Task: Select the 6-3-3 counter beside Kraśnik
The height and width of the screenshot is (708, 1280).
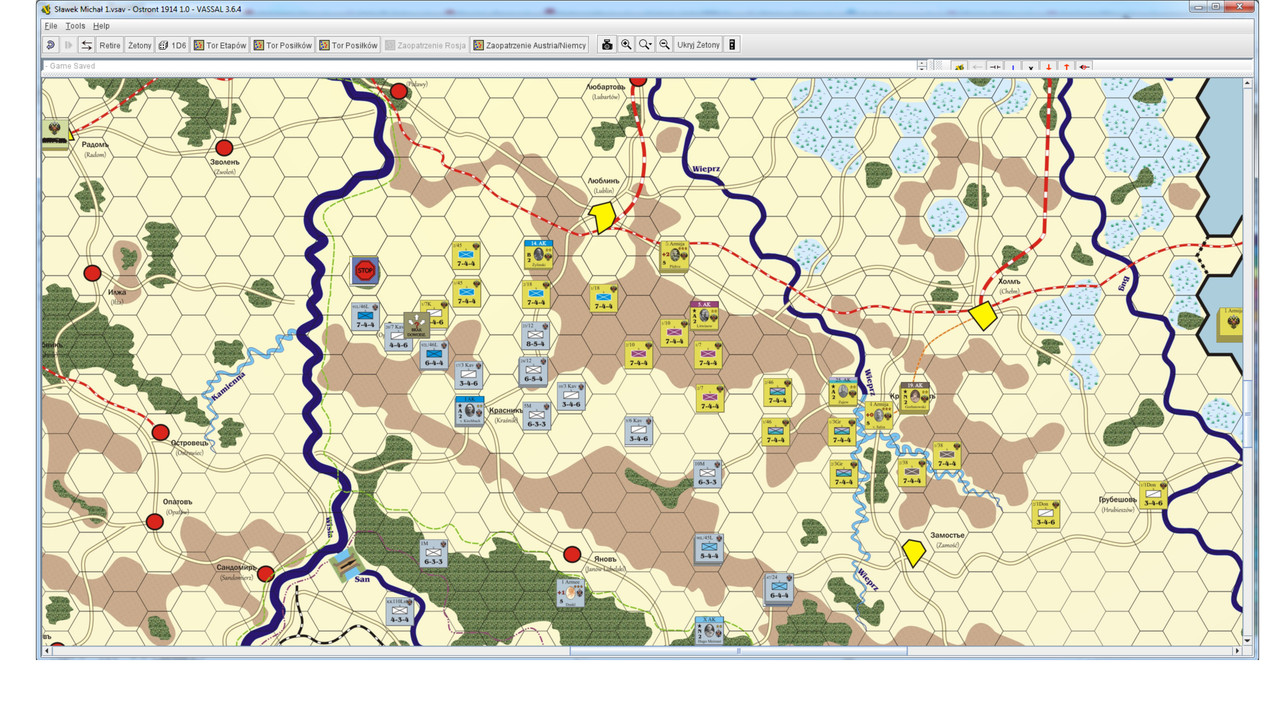Action: pos(537,415)
